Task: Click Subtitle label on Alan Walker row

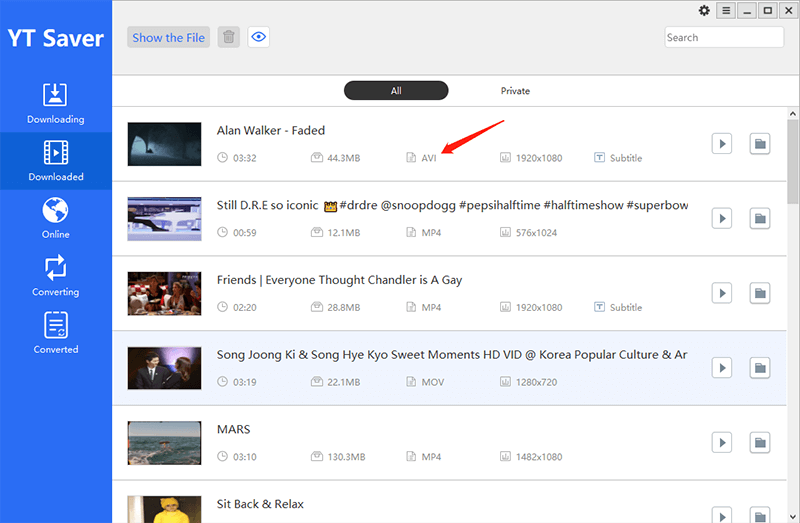Action: pyautogui.click(x=626, y=158)
